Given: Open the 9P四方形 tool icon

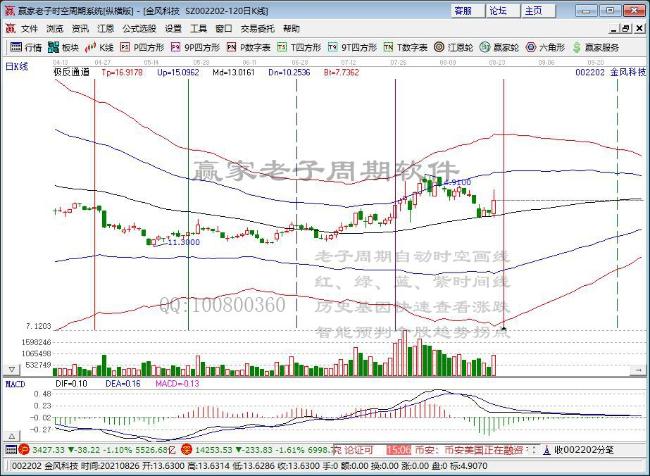Looking at the screenshot, I should [176, 47].
